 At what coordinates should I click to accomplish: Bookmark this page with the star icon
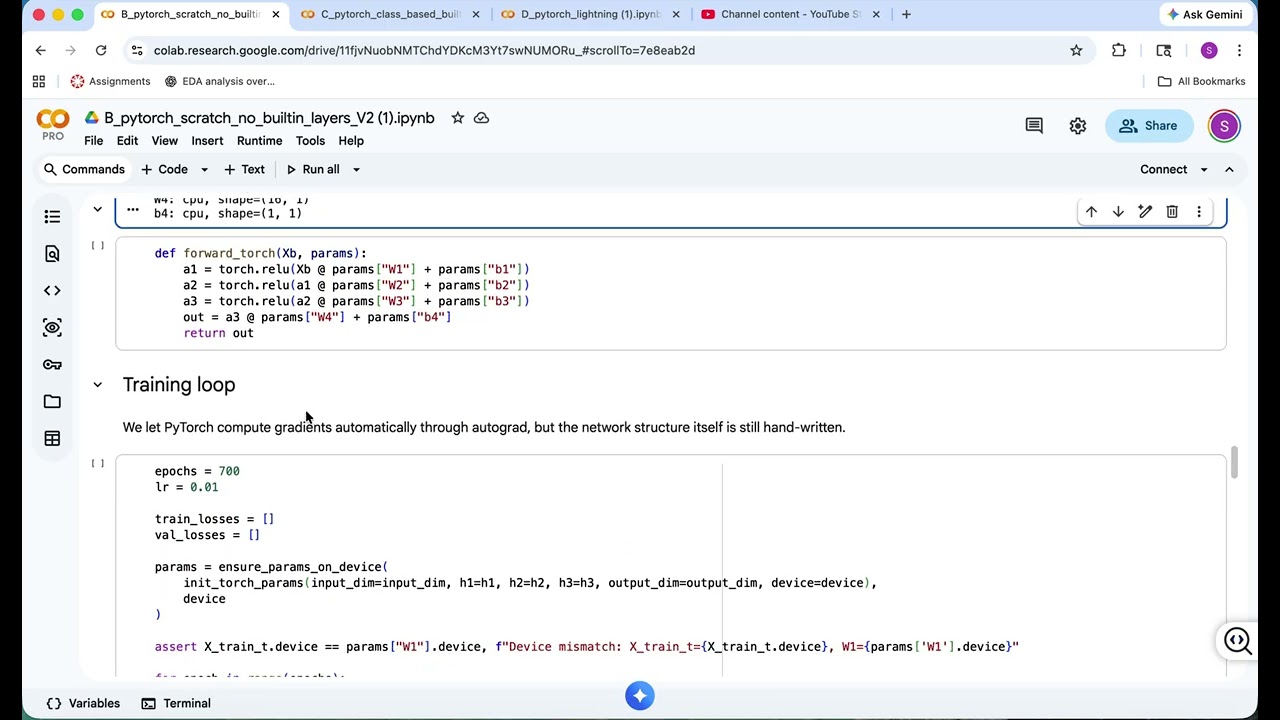(1076, 50)
